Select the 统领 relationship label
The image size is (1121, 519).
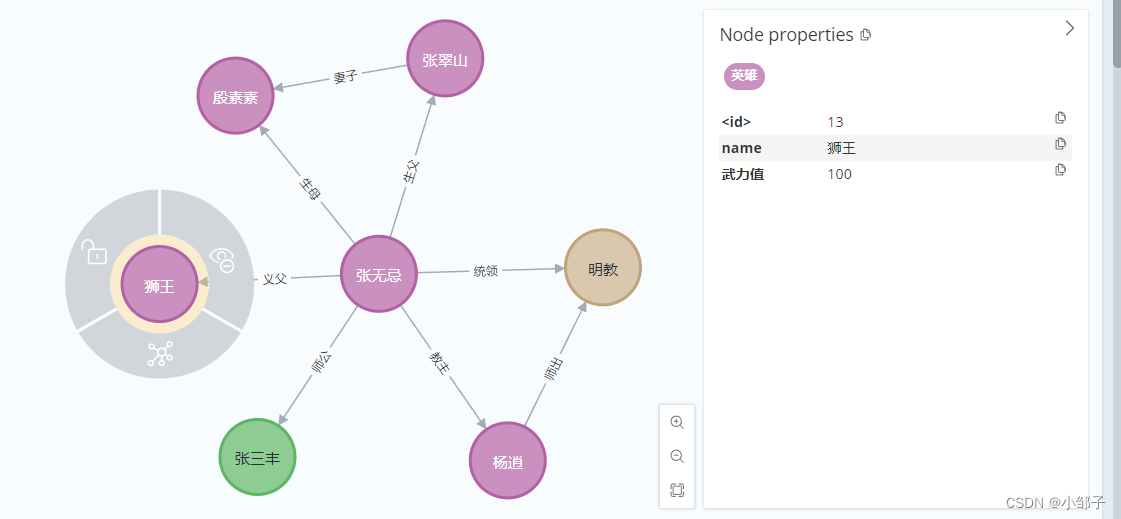tap(485, 271)
